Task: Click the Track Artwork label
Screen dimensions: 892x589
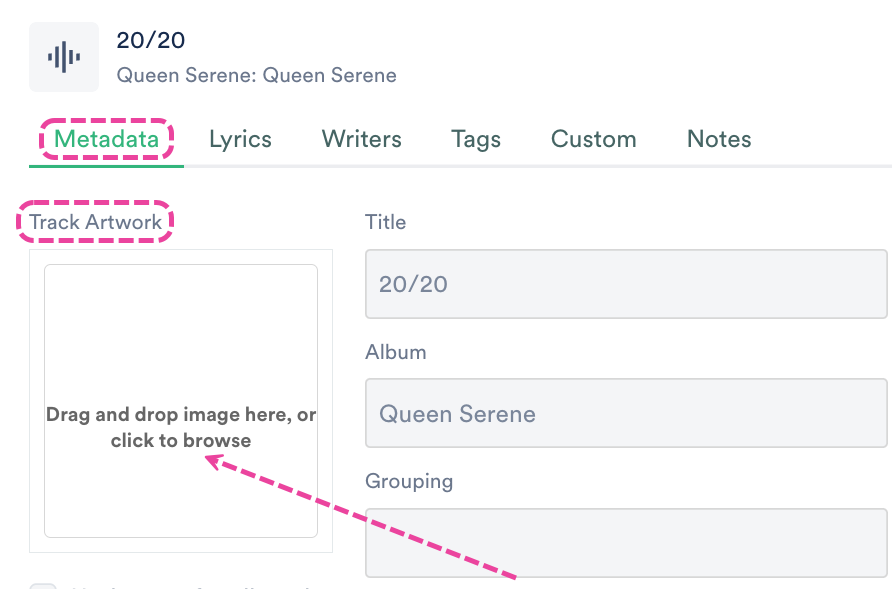Action: [96, 222]
